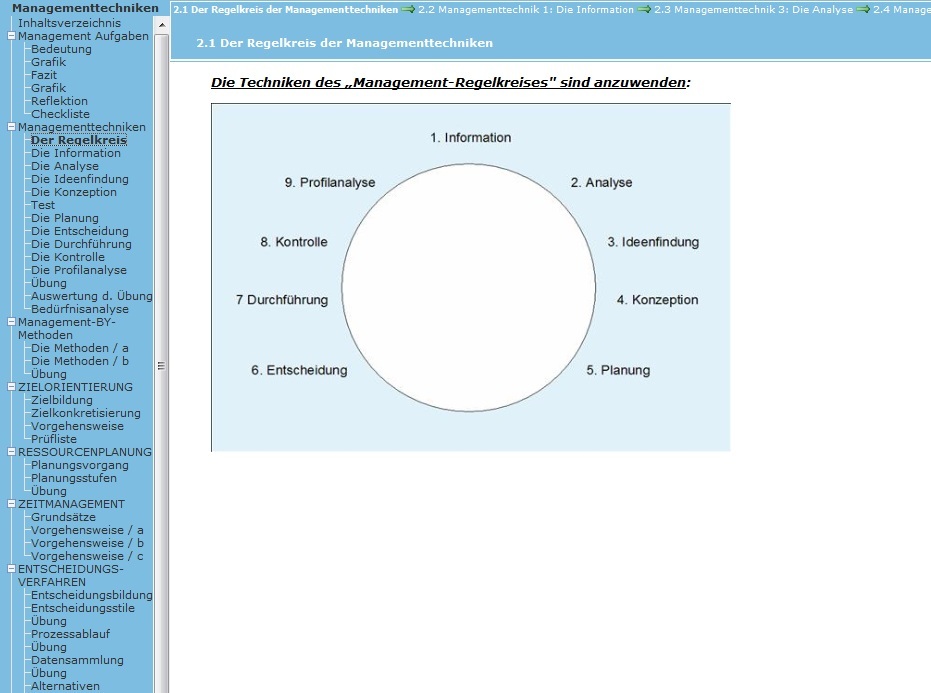
Task: Click breadcrumb 2.1 Der Regelkreis der Managementtechniken
Action: 286,10
